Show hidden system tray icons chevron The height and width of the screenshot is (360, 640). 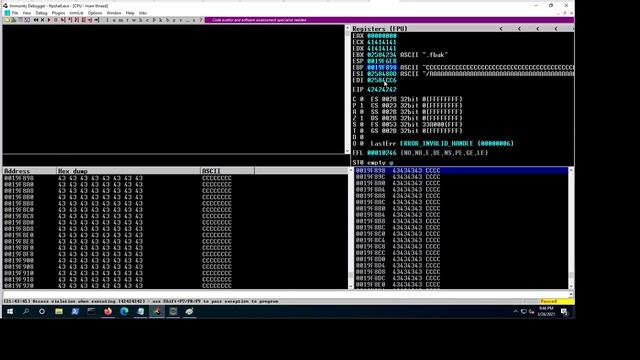pos(516,311)
